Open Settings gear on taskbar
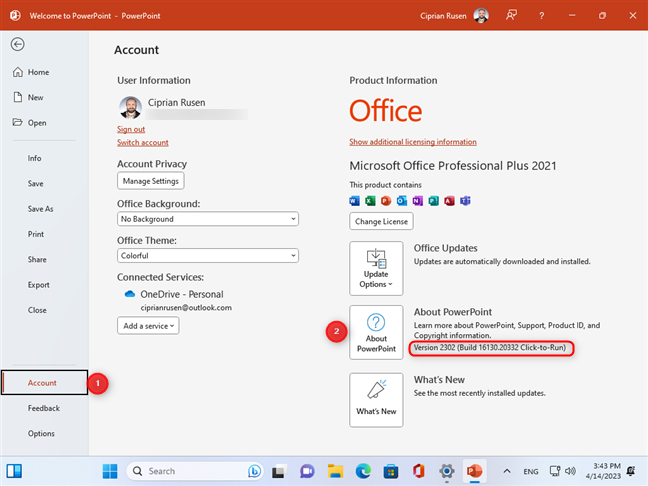Viewport: 648px width, 486px height. click(x=447, y=471)
